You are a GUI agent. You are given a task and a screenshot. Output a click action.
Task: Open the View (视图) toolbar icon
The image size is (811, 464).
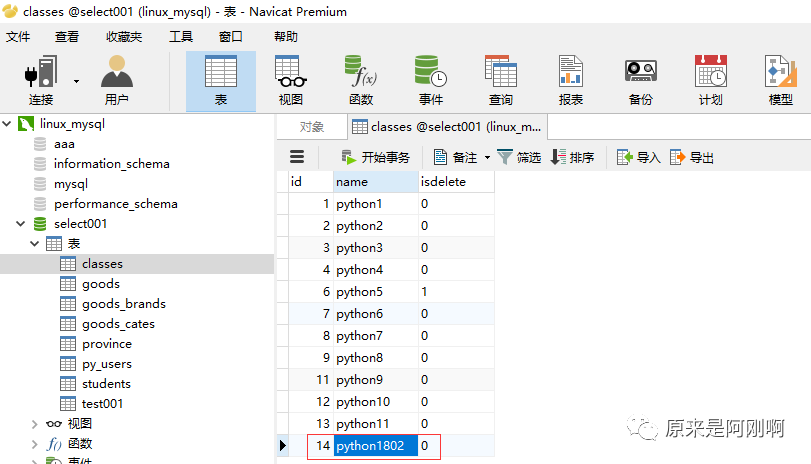(291, 80)
